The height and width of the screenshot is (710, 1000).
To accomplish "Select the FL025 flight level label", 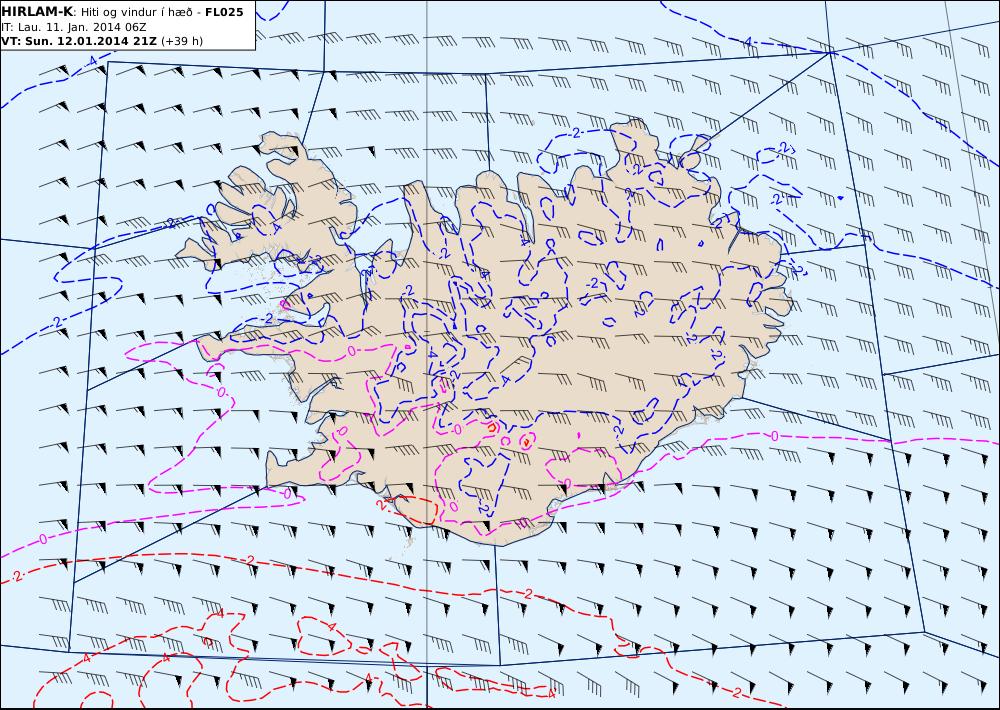I will [x=224, y=12].
